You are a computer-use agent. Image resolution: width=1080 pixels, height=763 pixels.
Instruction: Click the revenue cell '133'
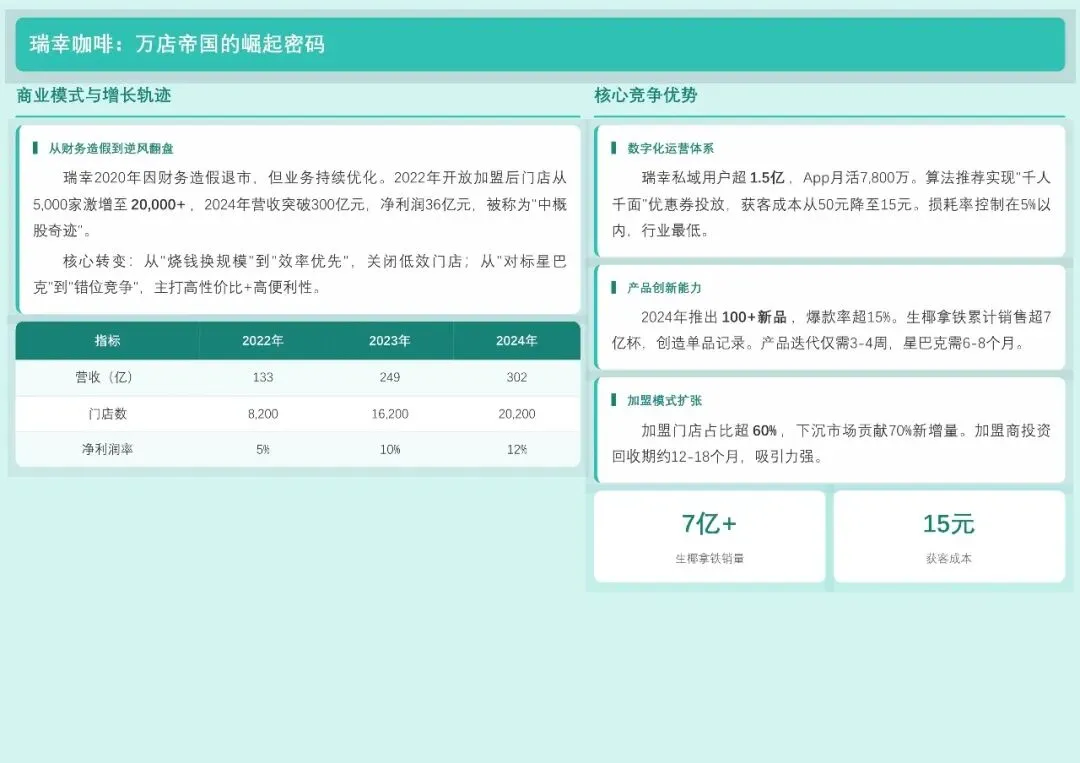[263, 377]
